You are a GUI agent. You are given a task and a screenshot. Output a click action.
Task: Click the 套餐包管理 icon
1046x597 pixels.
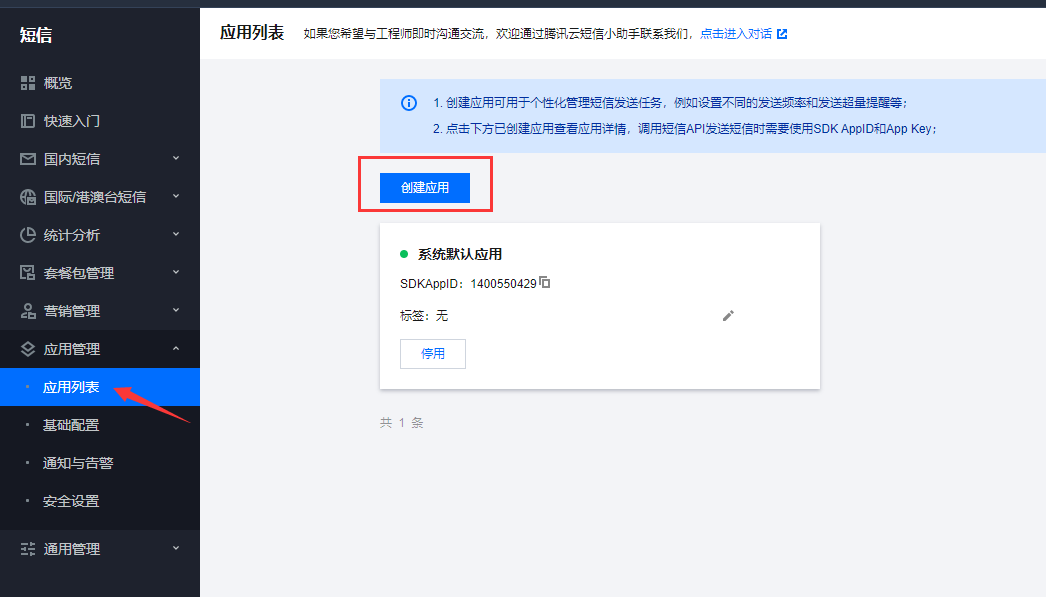coord(27,273)
